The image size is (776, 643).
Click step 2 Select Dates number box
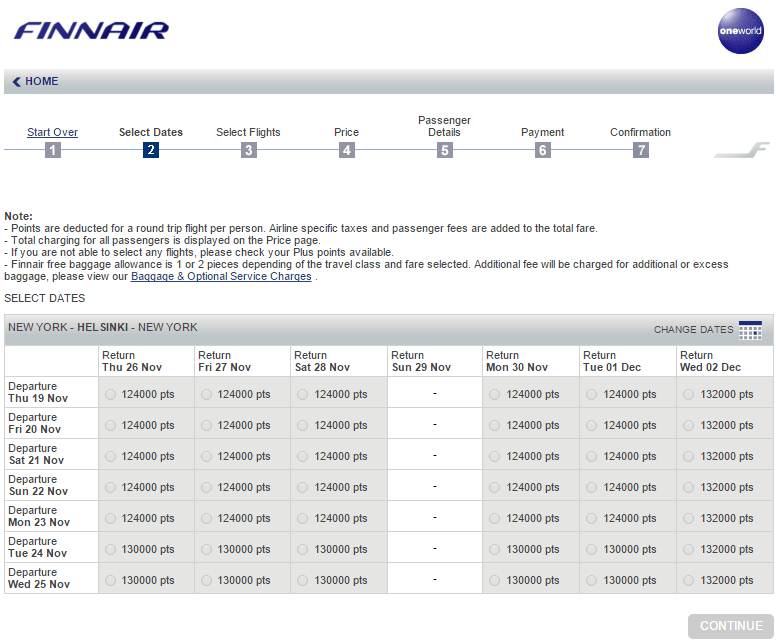pos(151,150)
